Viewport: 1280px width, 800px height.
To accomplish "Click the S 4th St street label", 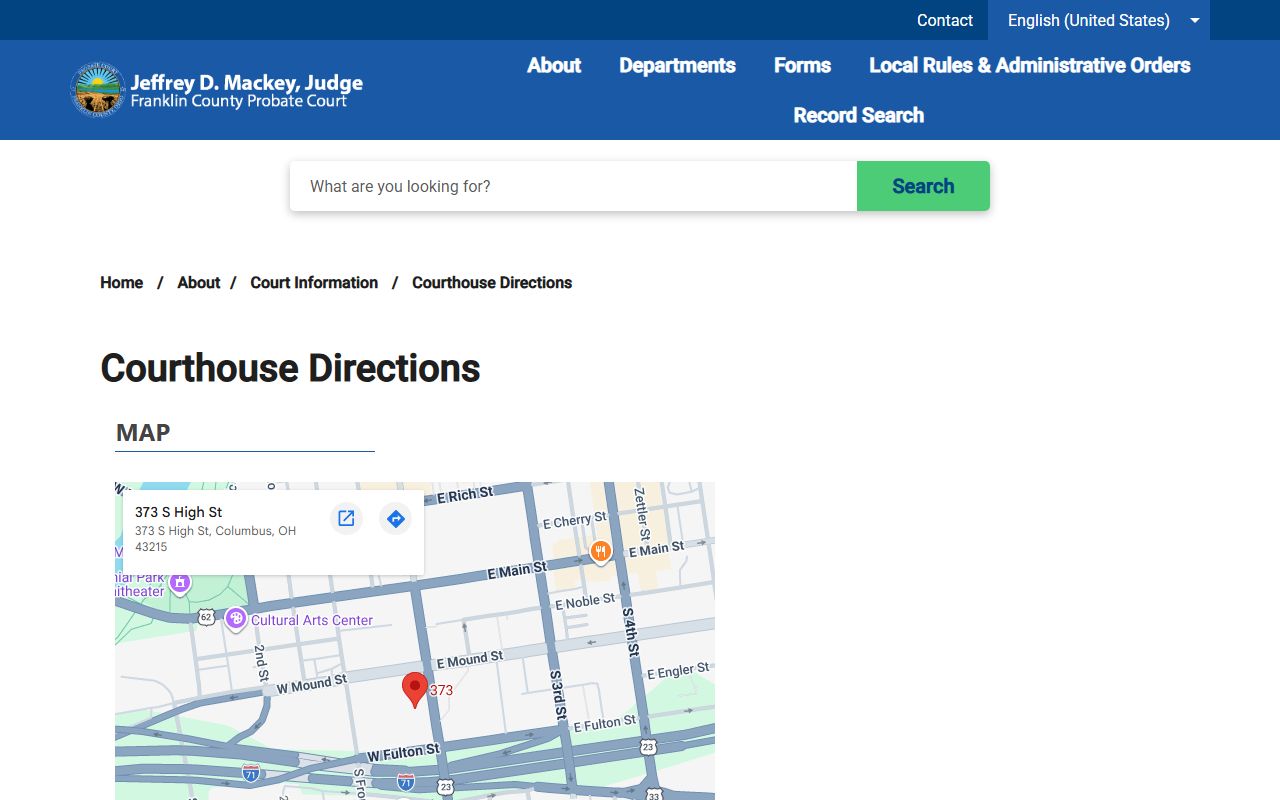I will tap(631, 632).
